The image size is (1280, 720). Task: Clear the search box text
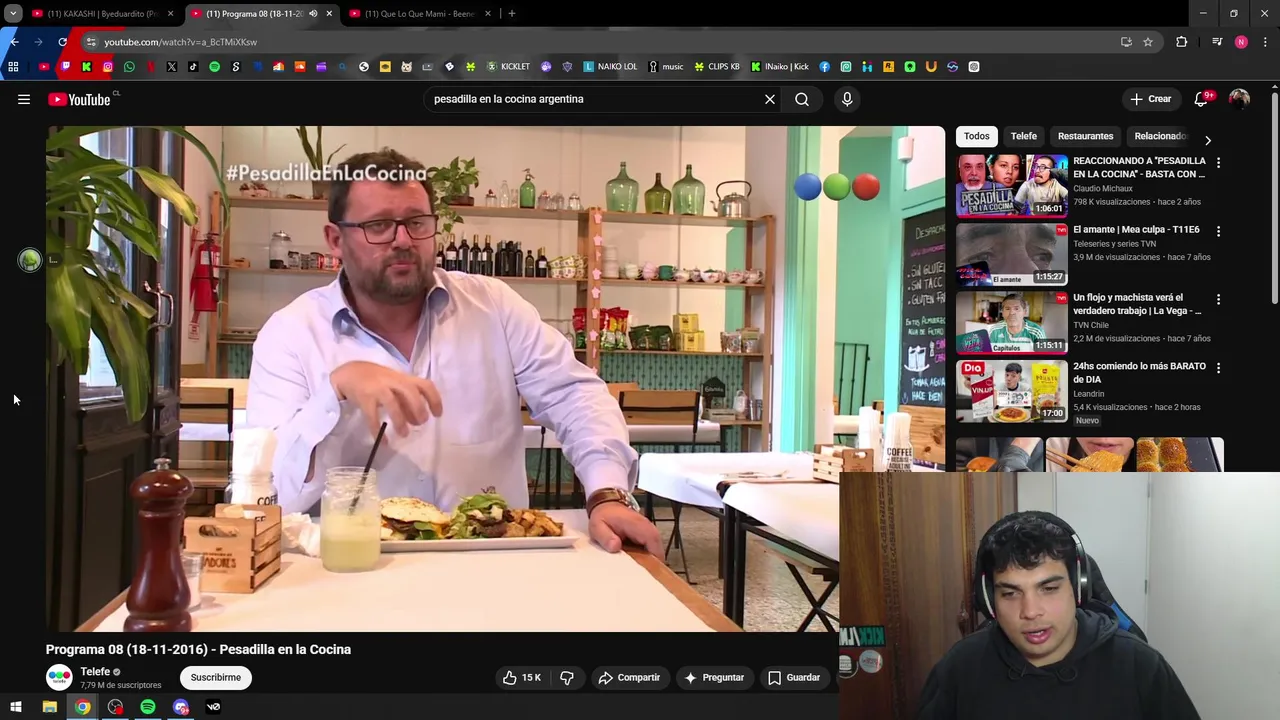coord(770,99)
